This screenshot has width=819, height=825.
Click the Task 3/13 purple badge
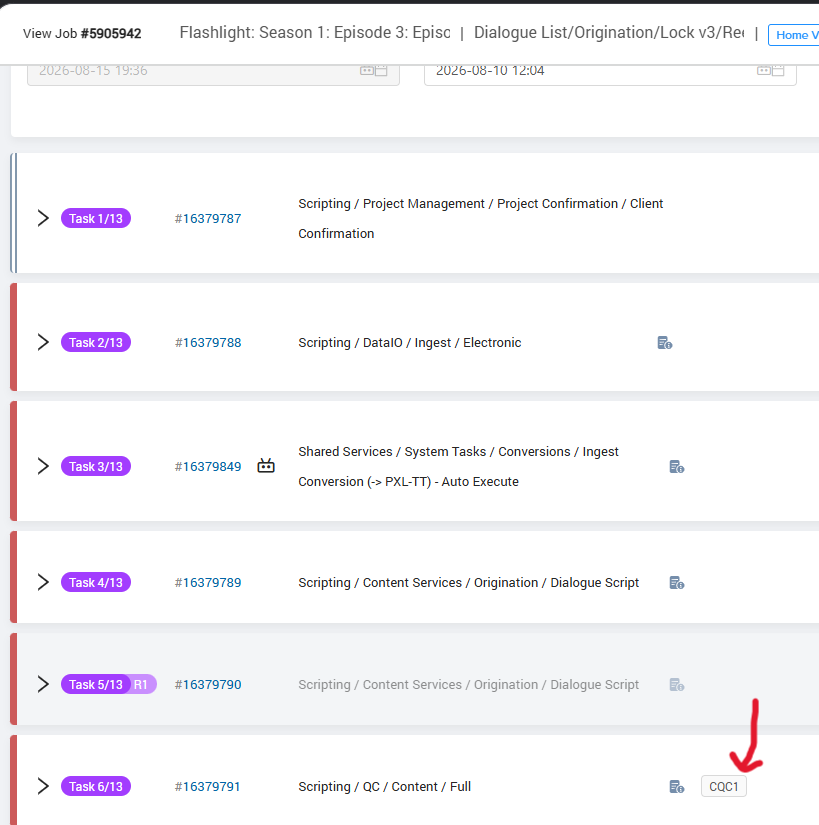(96, 467)
